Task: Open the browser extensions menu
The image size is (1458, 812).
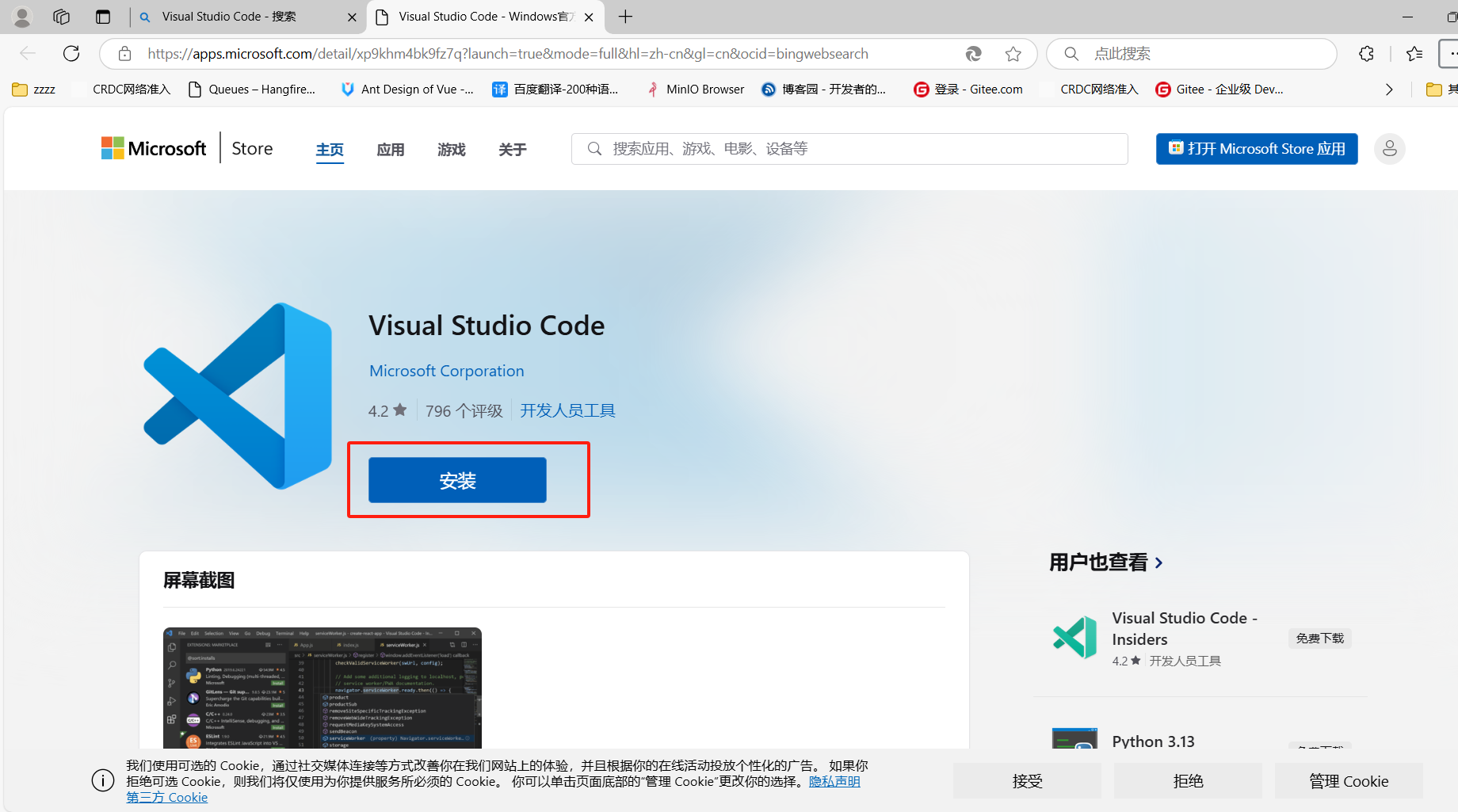Action: click(1366, 53)
